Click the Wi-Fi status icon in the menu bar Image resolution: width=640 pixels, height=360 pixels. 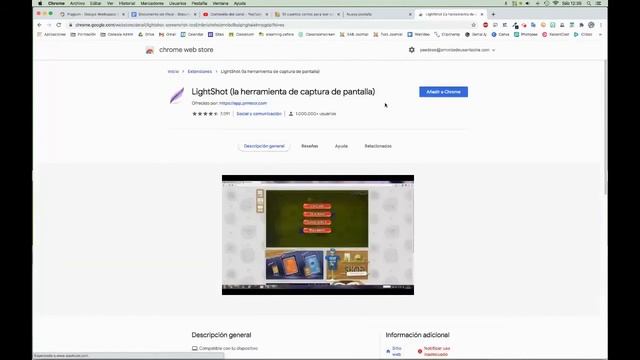point(556,3)
